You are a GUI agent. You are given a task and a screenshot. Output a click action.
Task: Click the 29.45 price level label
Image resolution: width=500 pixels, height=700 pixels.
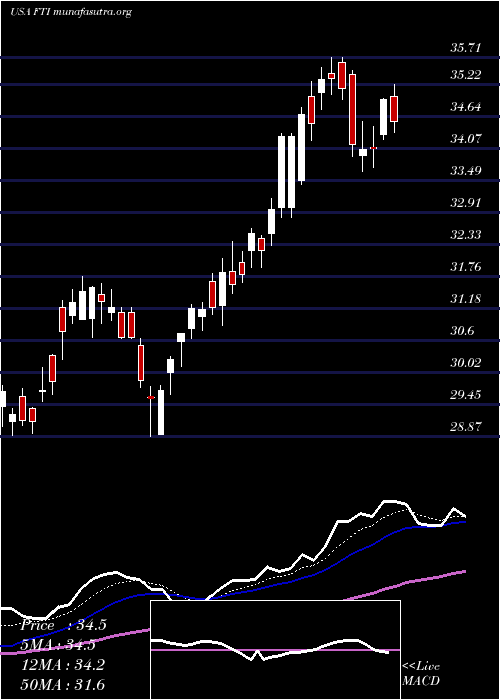click(x=466, y=394)
